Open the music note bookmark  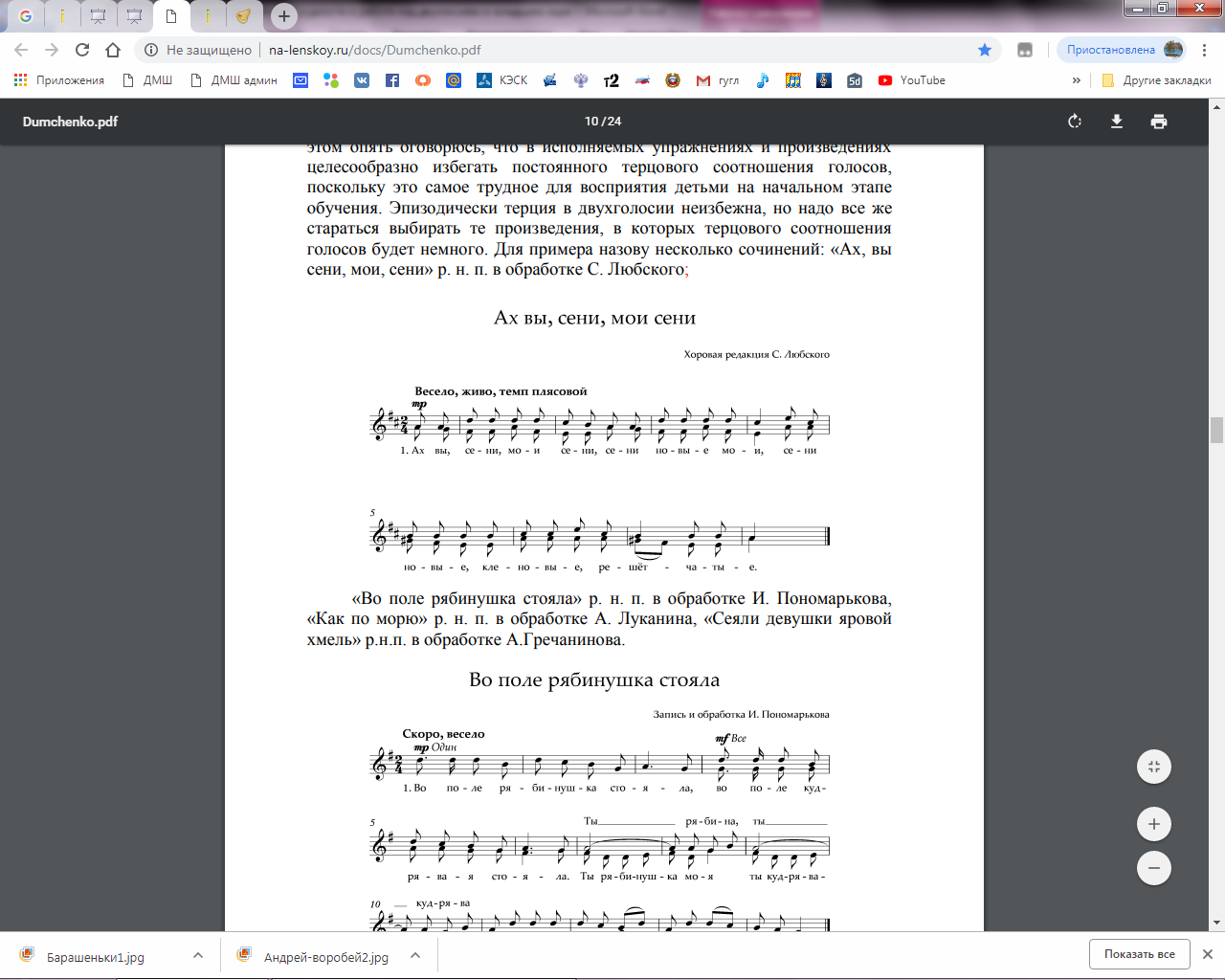[763, 80]
